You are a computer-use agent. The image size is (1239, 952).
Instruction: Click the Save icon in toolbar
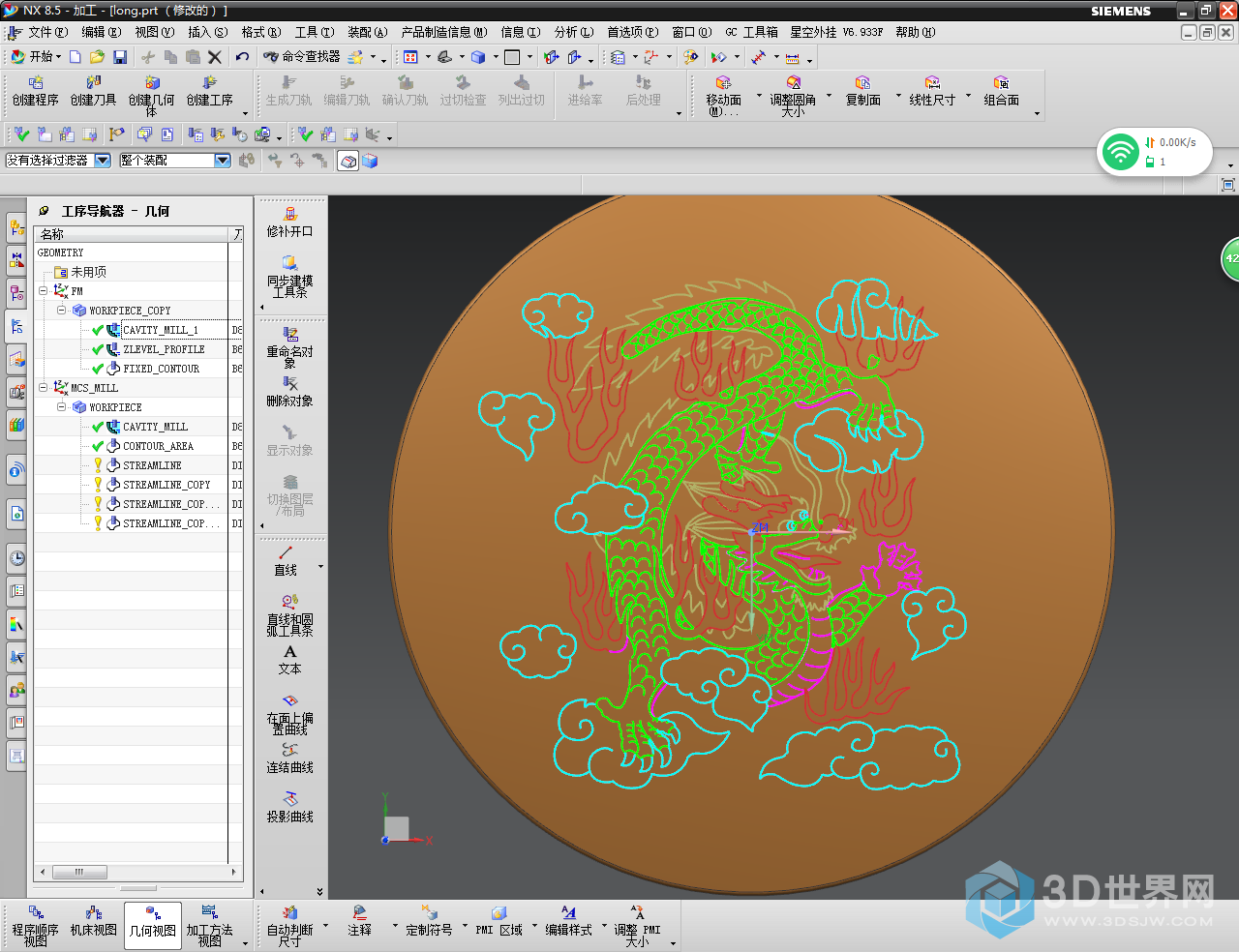(x=120, y=57)
